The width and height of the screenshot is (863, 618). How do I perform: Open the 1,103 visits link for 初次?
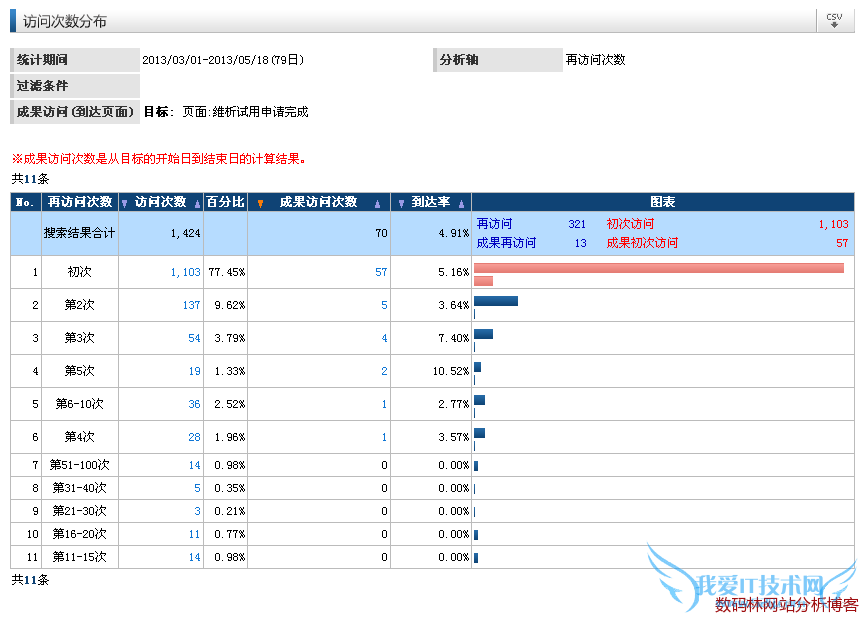185,272
